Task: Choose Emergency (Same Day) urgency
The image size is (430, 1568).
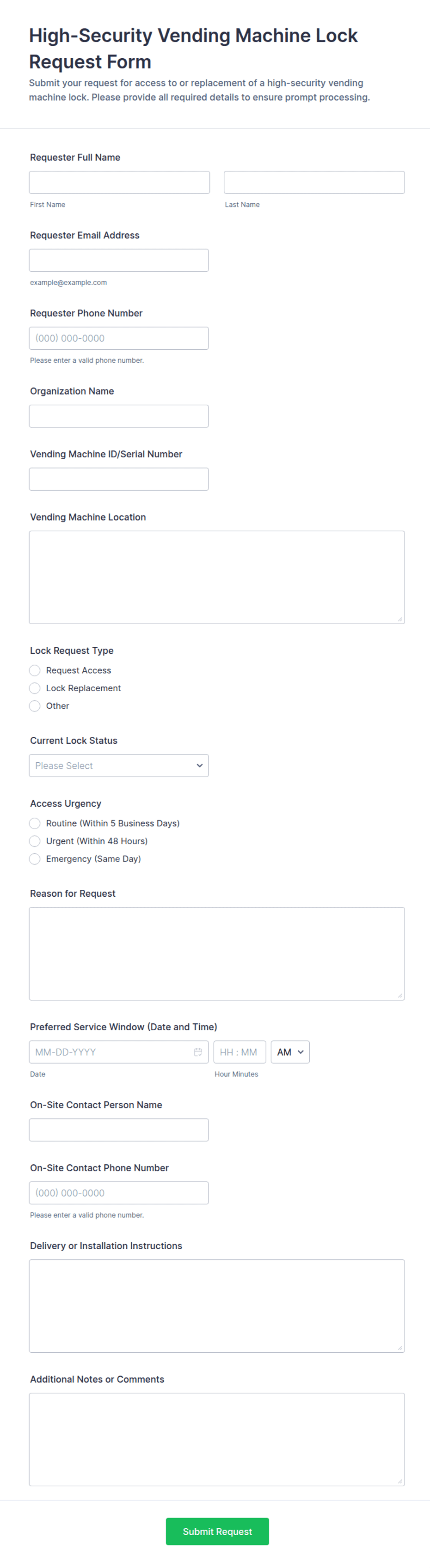Action: point(35,858)
